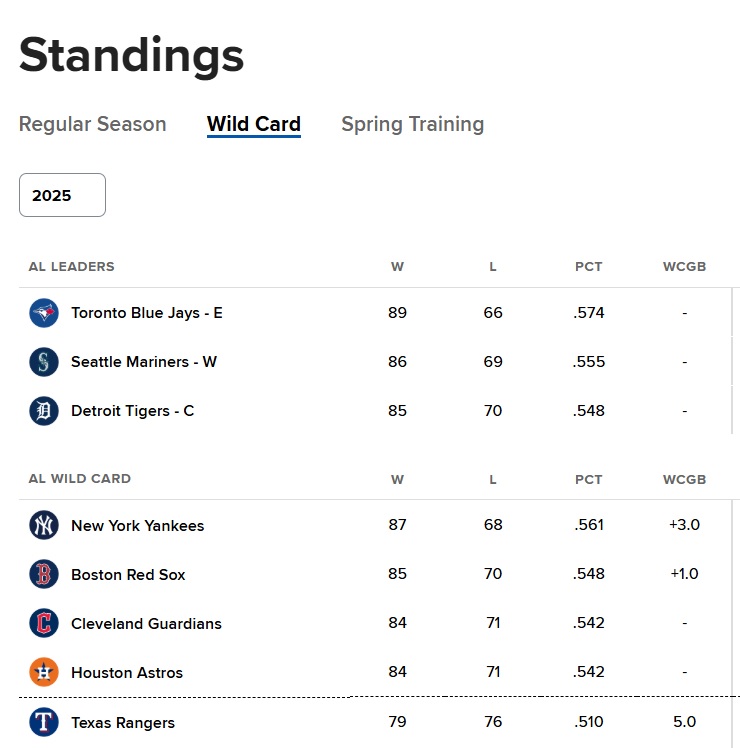Open the Spring Training tab
The image size is (740, 748).
(x=412, y=124)
